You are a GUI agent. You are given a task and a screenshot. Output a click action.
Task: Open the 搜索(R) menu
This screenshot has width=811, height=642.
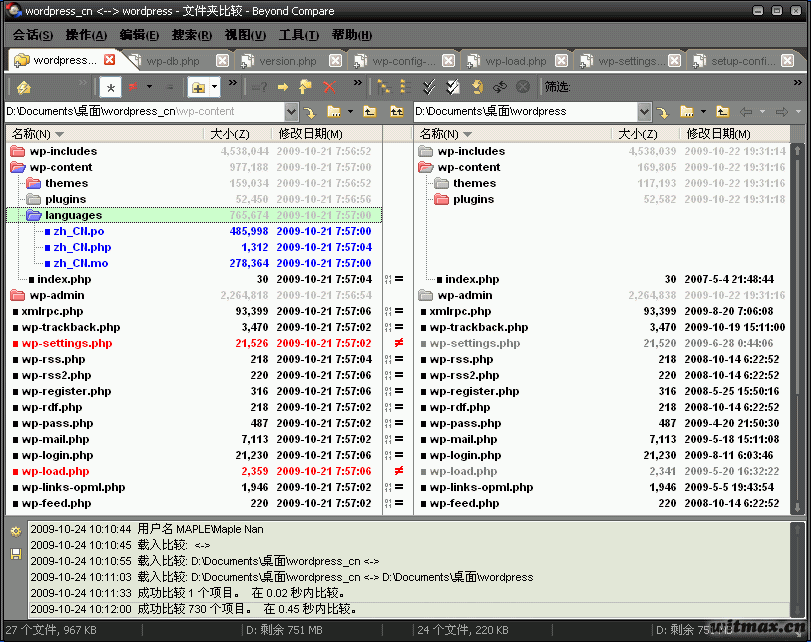click(192, 35)
